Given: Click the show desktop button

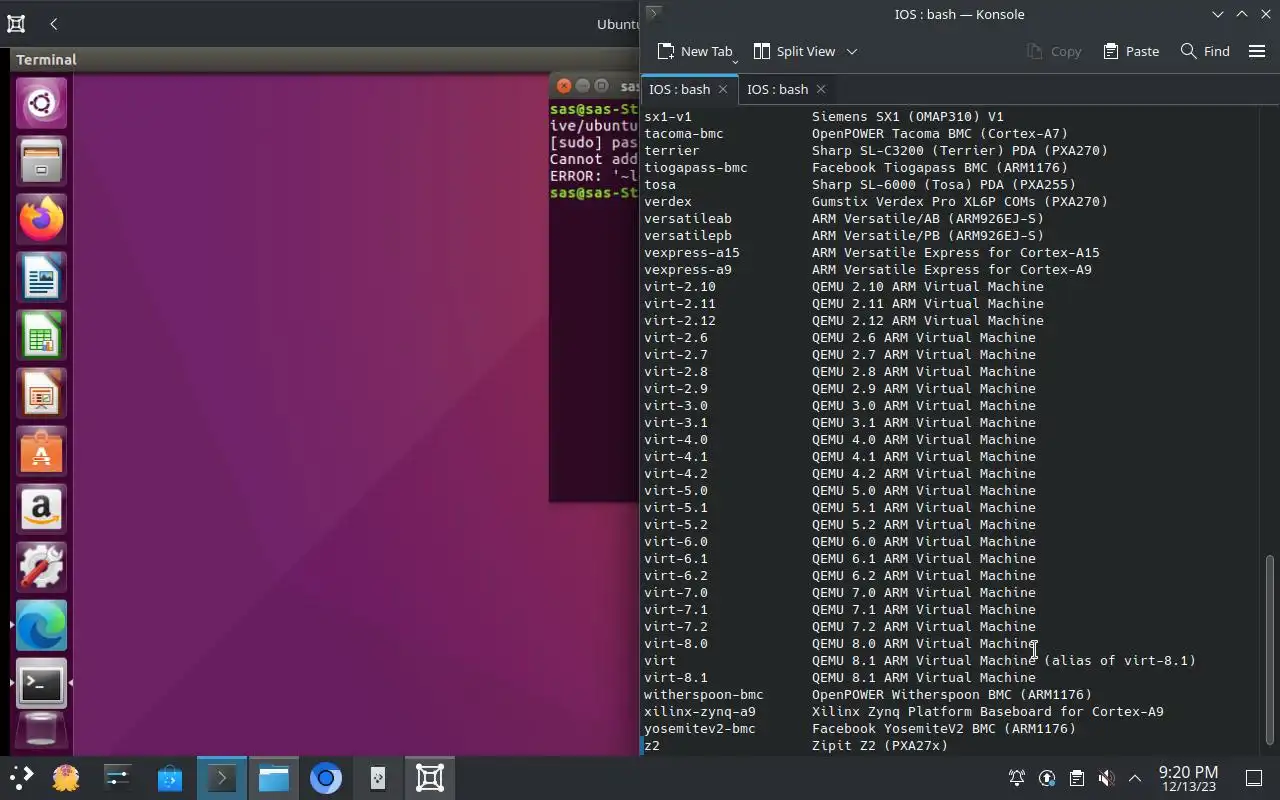Looking at the screenshot, I should pos(1254,778).
